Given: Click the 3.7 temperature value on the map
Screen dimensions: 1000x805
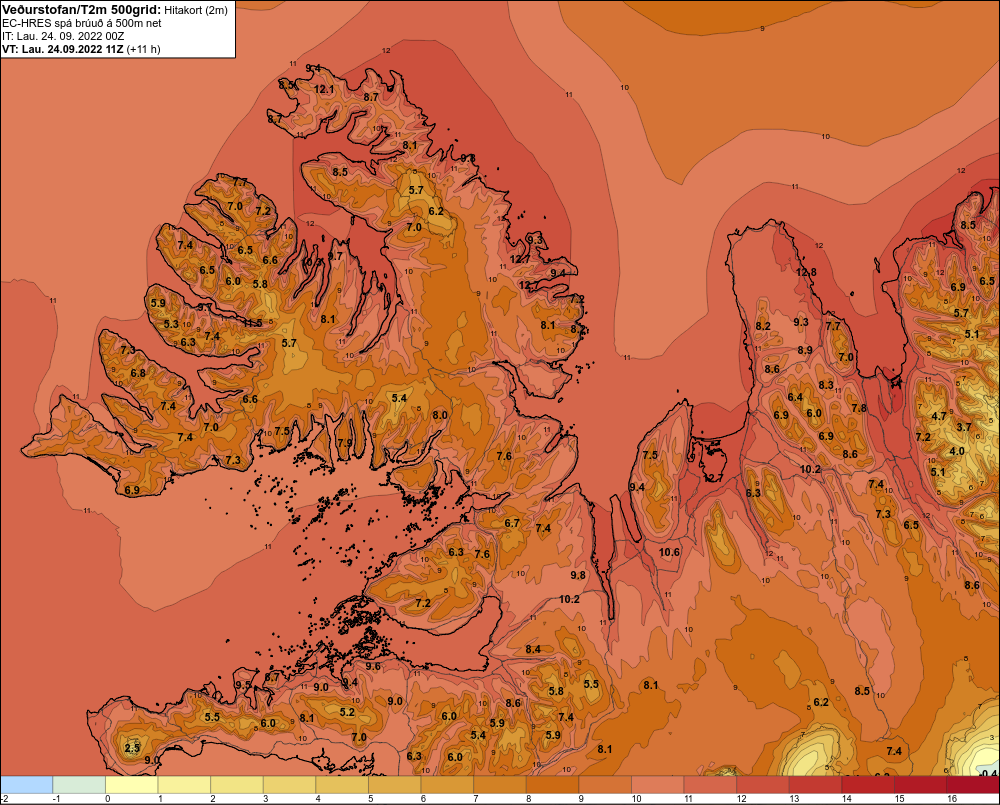Looking at the screenshot, I should point(964,427).
